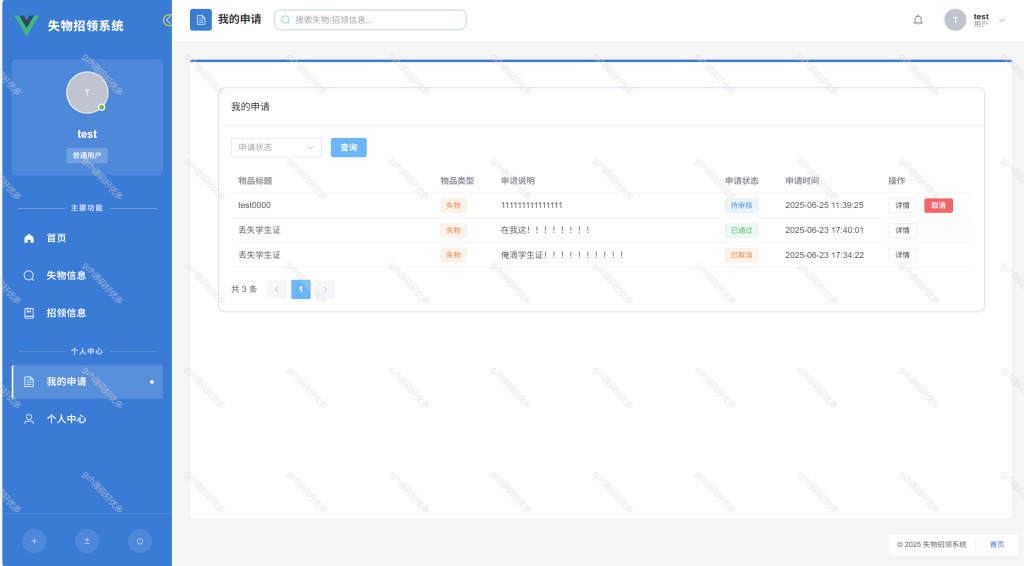Collapse the sidebar with the toggle arrow
This screenshot has height=566, width=1024.
[x=168, y=20]
